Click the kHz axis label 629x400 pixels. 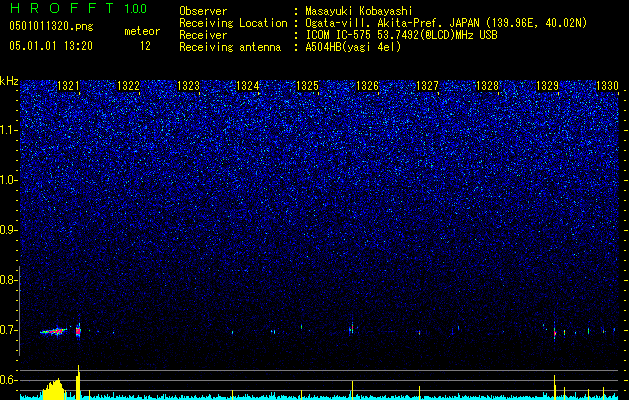pos(9,81)
